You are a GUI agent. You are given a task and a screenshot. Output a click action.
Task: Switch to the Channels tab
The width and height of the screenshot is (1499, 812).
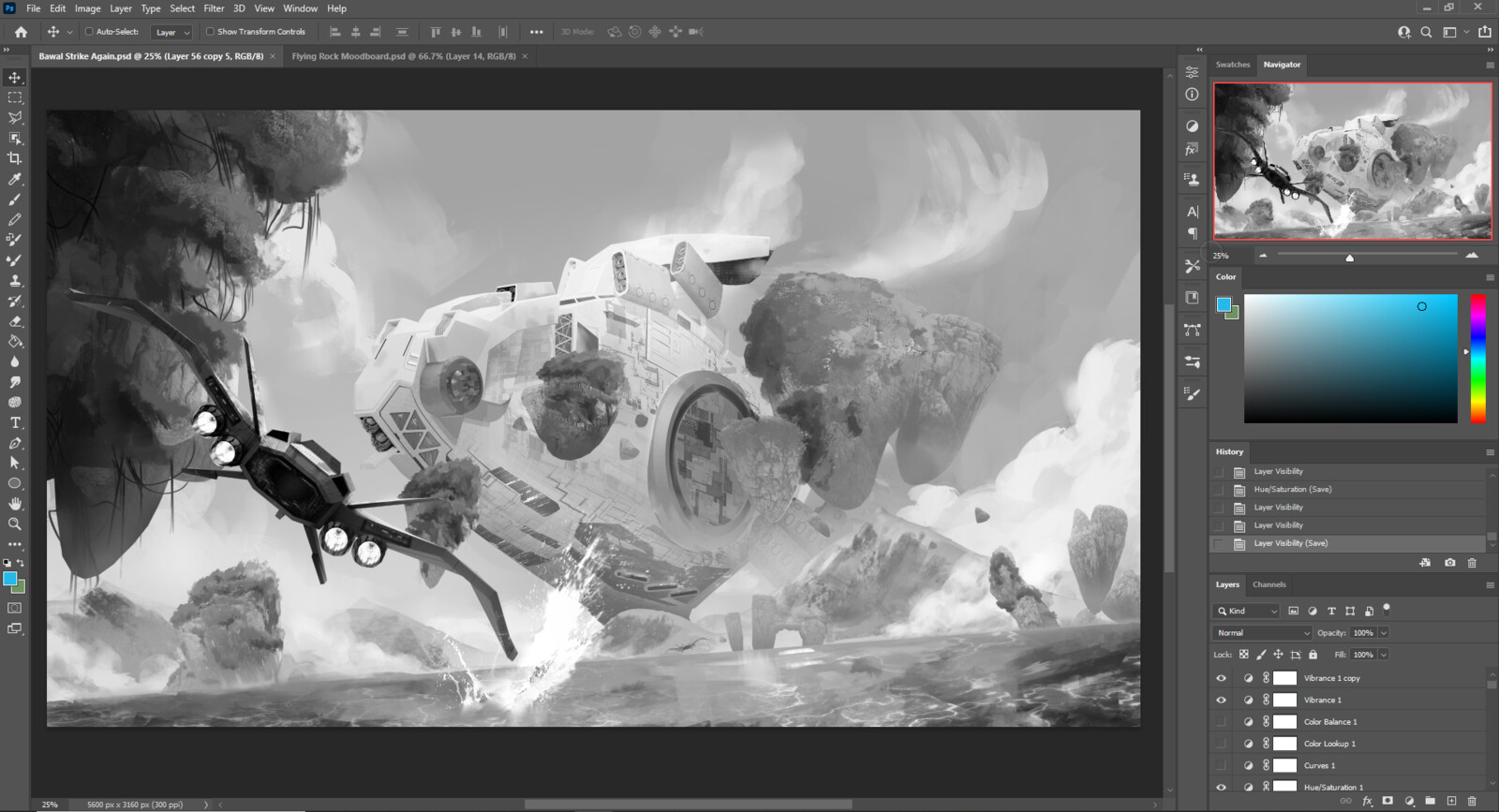(x=1269, y=584)
